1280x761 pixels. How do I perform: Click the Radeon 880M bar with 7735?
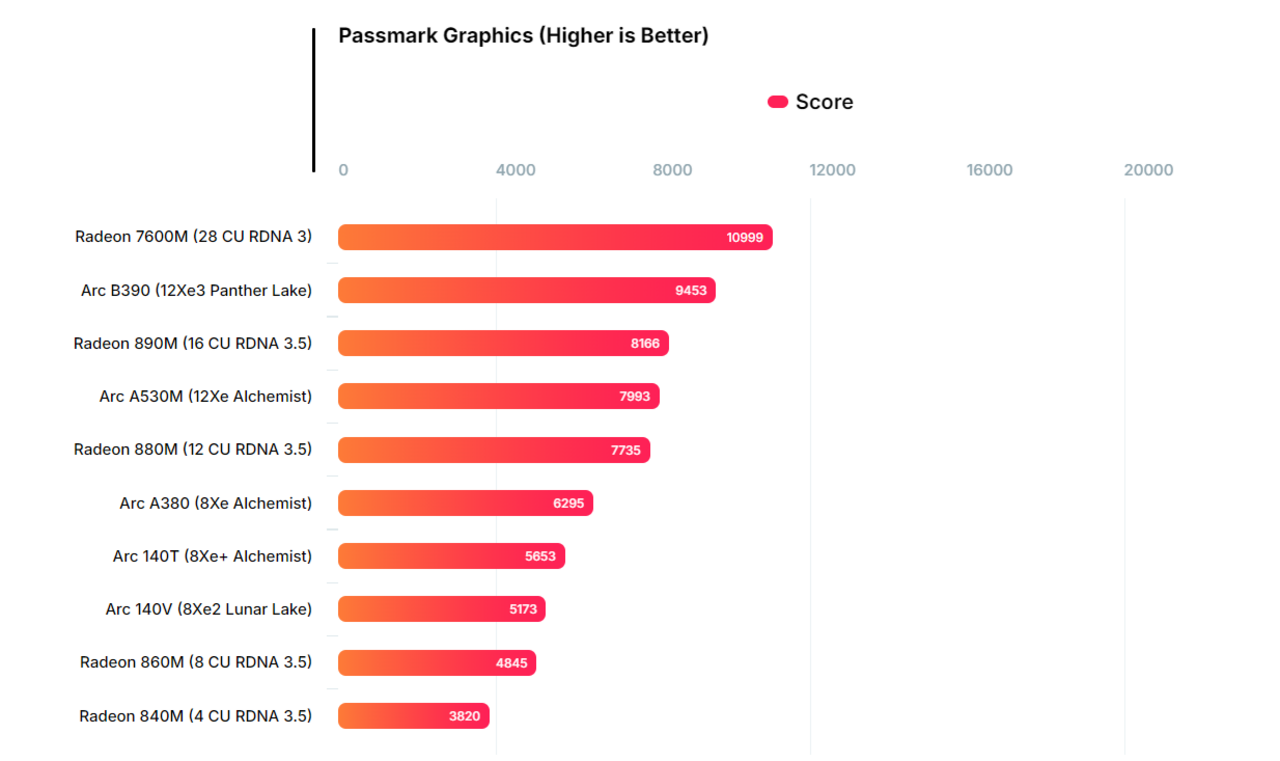pyautogui.click(x=494, y=450)
